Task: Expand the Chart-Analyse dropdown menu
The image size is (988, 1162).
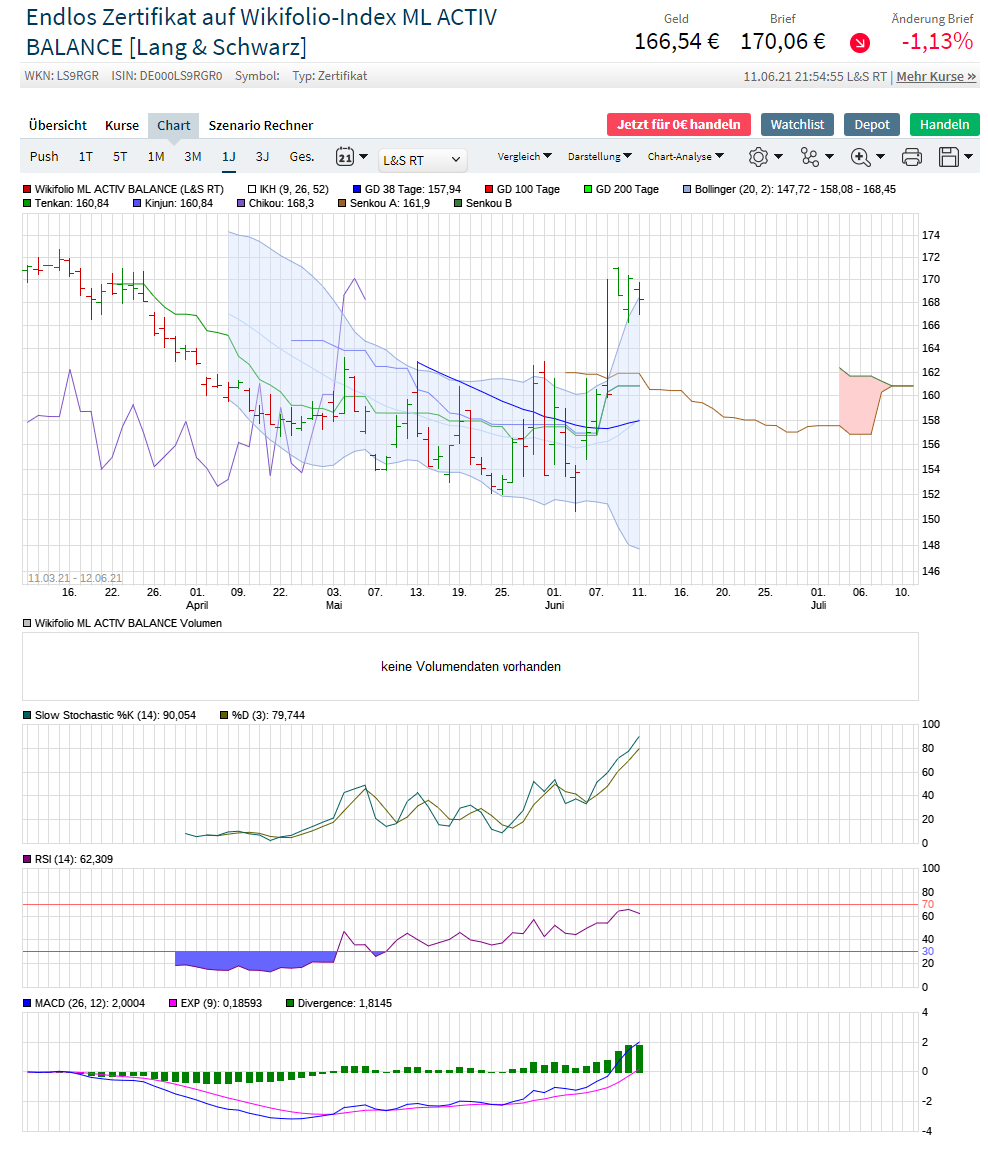Action: pos(685,157)
